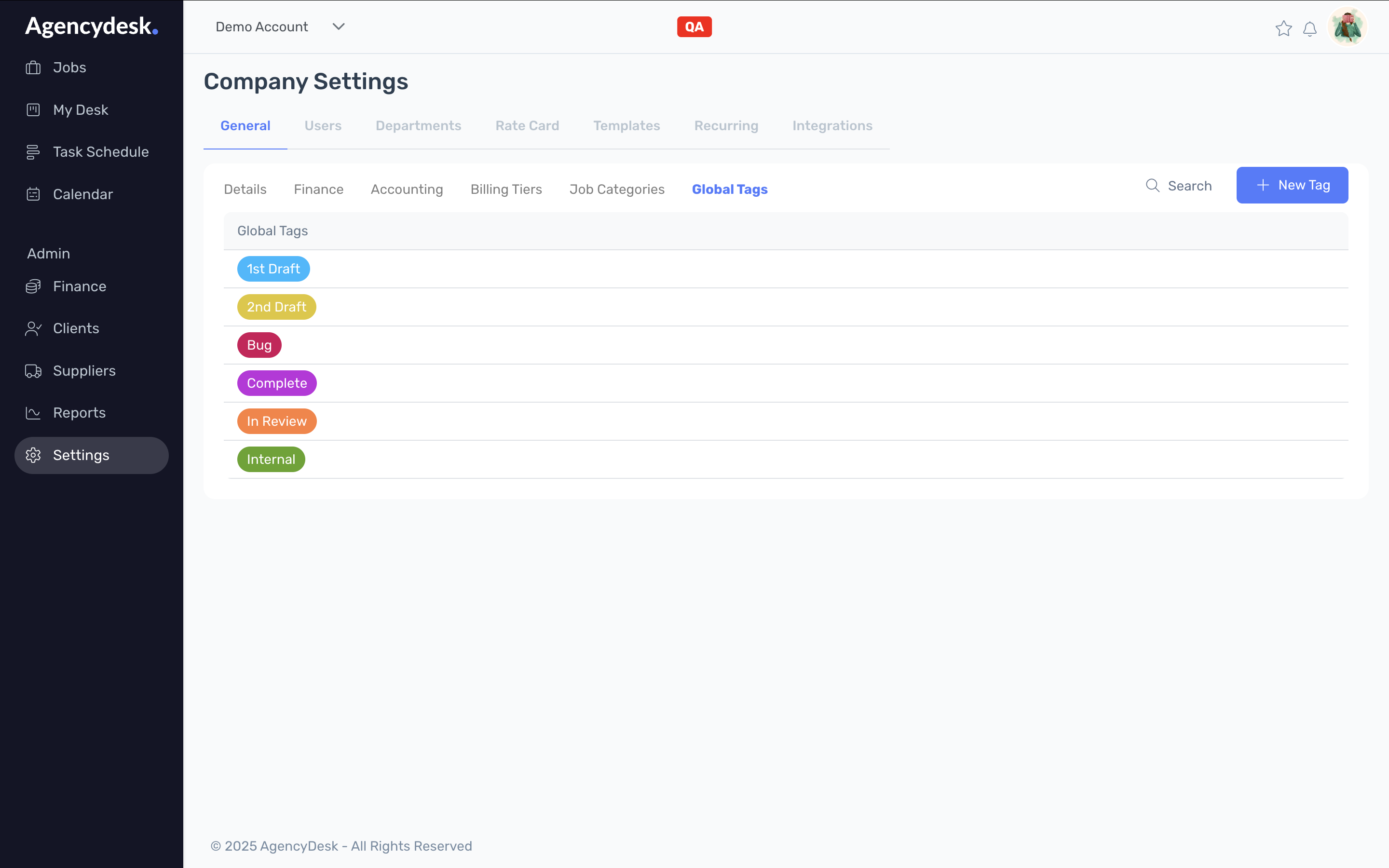The height and width of the screenshot is (868, 1389).
Task: Open the Calendar sidebar icon
Action: pos(33,194)
